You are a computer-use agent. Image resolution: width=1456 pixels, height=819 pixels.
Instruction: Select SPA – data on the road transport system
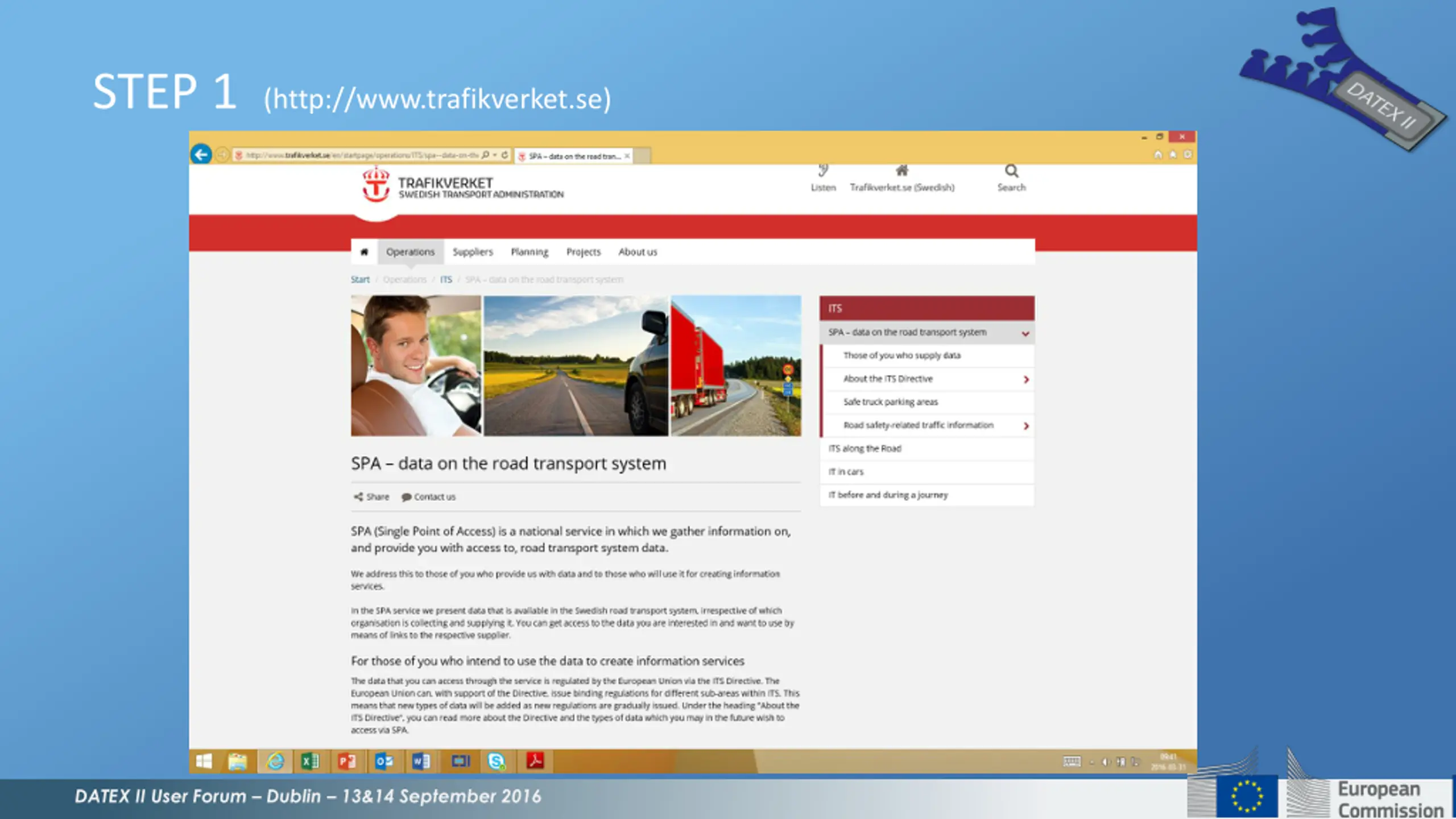pos(907,332)
